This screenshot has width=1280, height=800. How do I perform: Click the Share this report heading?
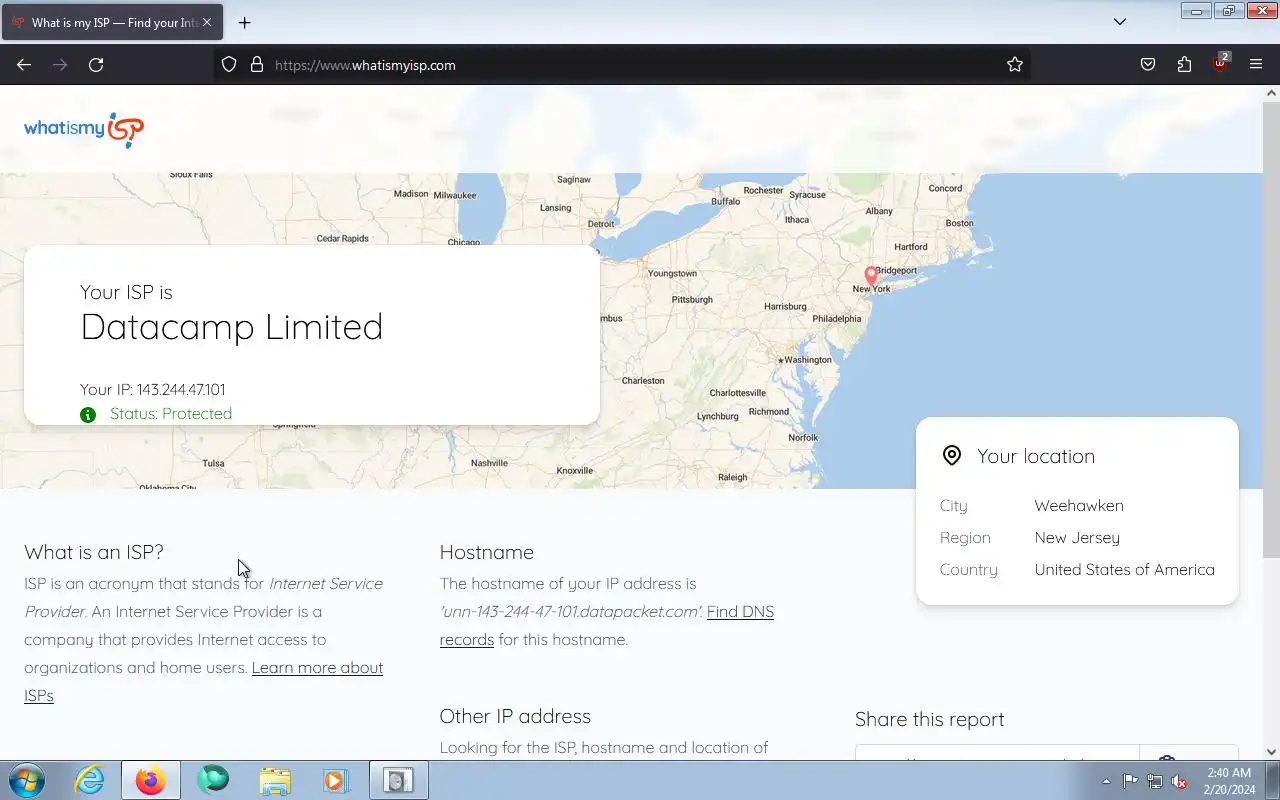930,719
